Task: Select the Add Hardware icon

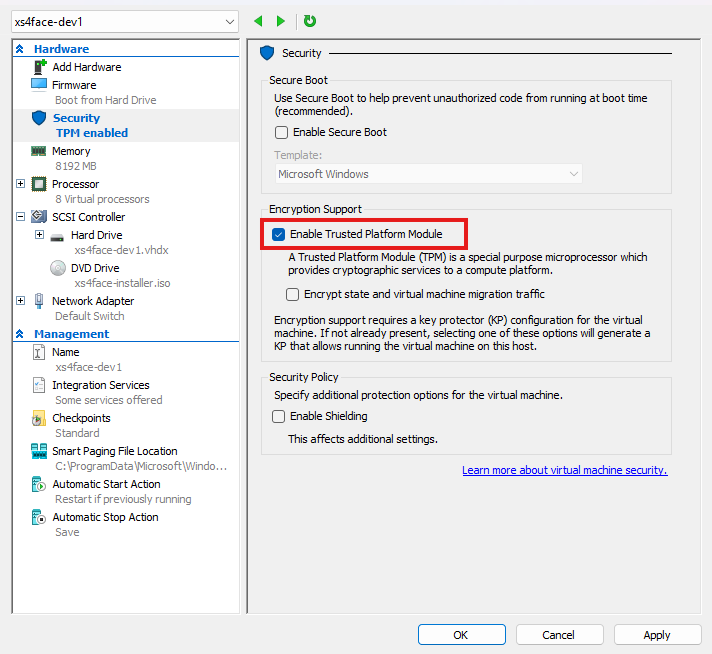Action: [x=39, y=67]
